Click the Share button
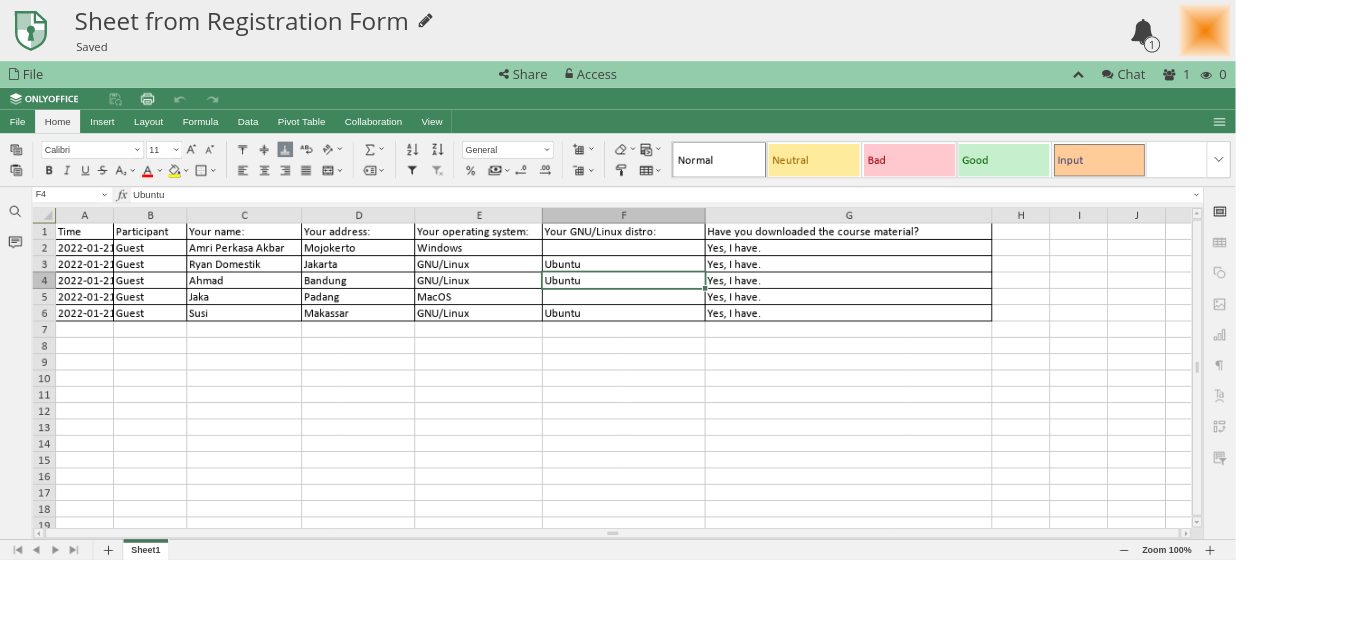Viewport: 1365px width, 618px height. (523, 74)
